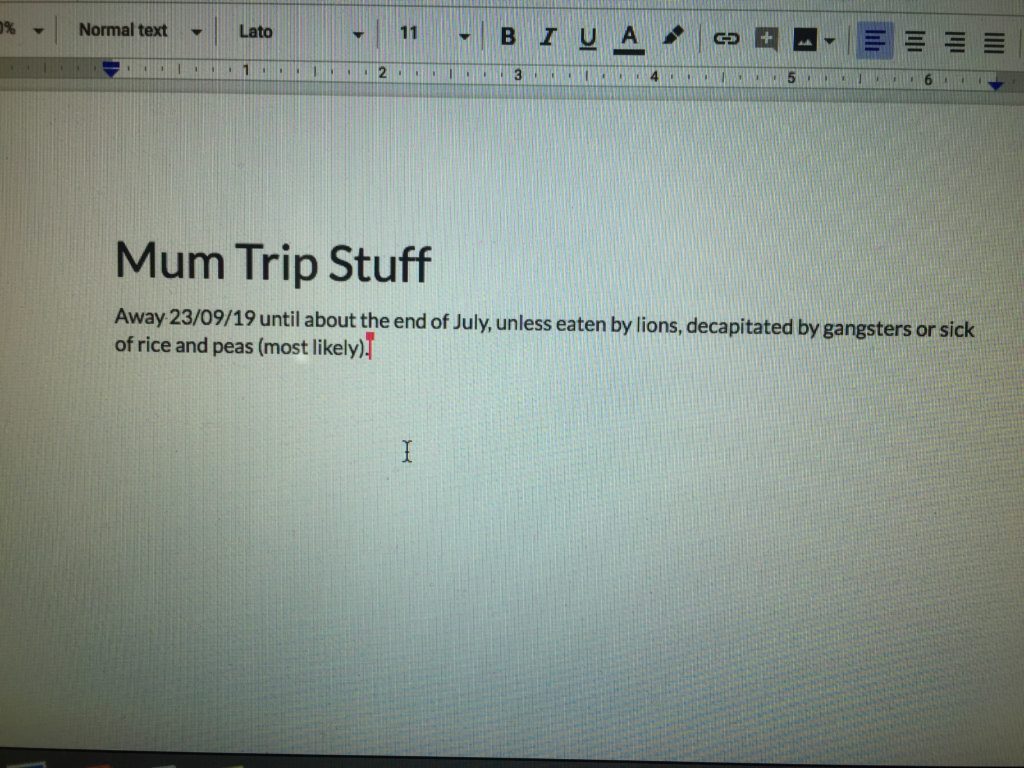Align text to the left

point(875,41)
